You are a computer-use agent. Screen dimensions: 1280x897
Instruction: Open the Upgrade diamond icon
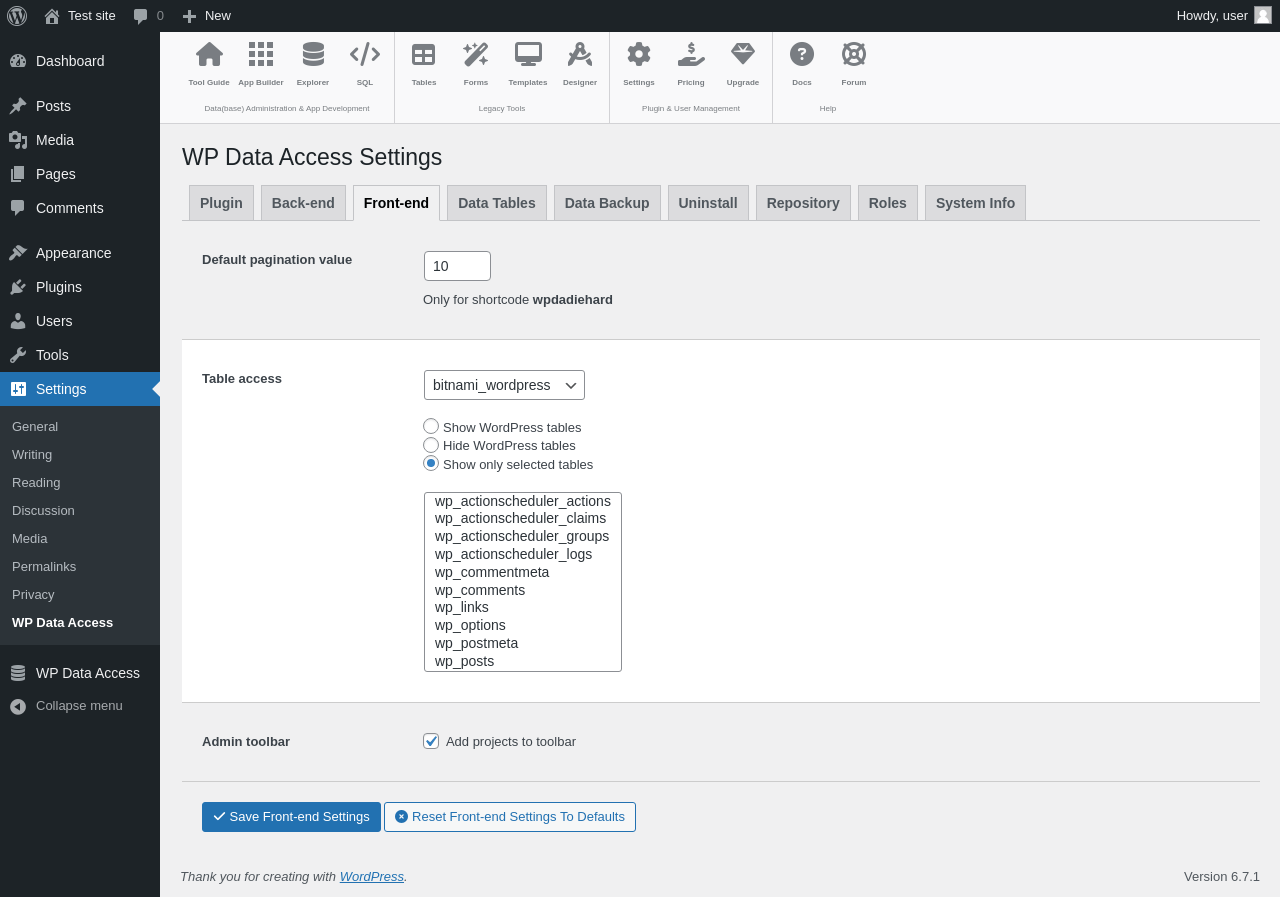coord(743,55)
